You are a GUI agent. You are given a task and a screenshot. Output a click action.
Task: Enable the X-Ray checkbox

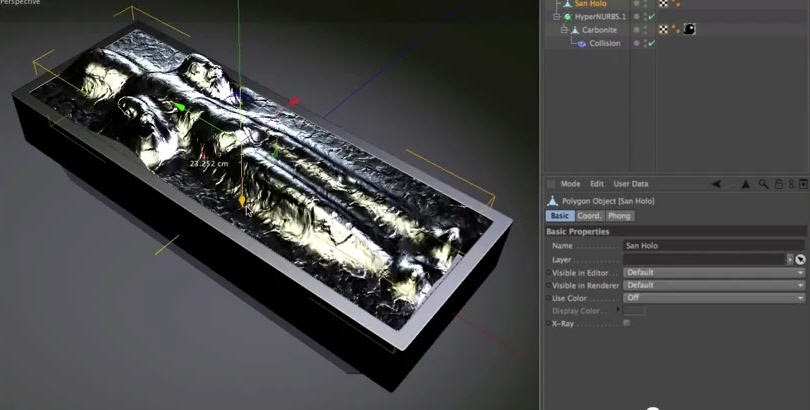pyautogui.click(x=627, y=323)
